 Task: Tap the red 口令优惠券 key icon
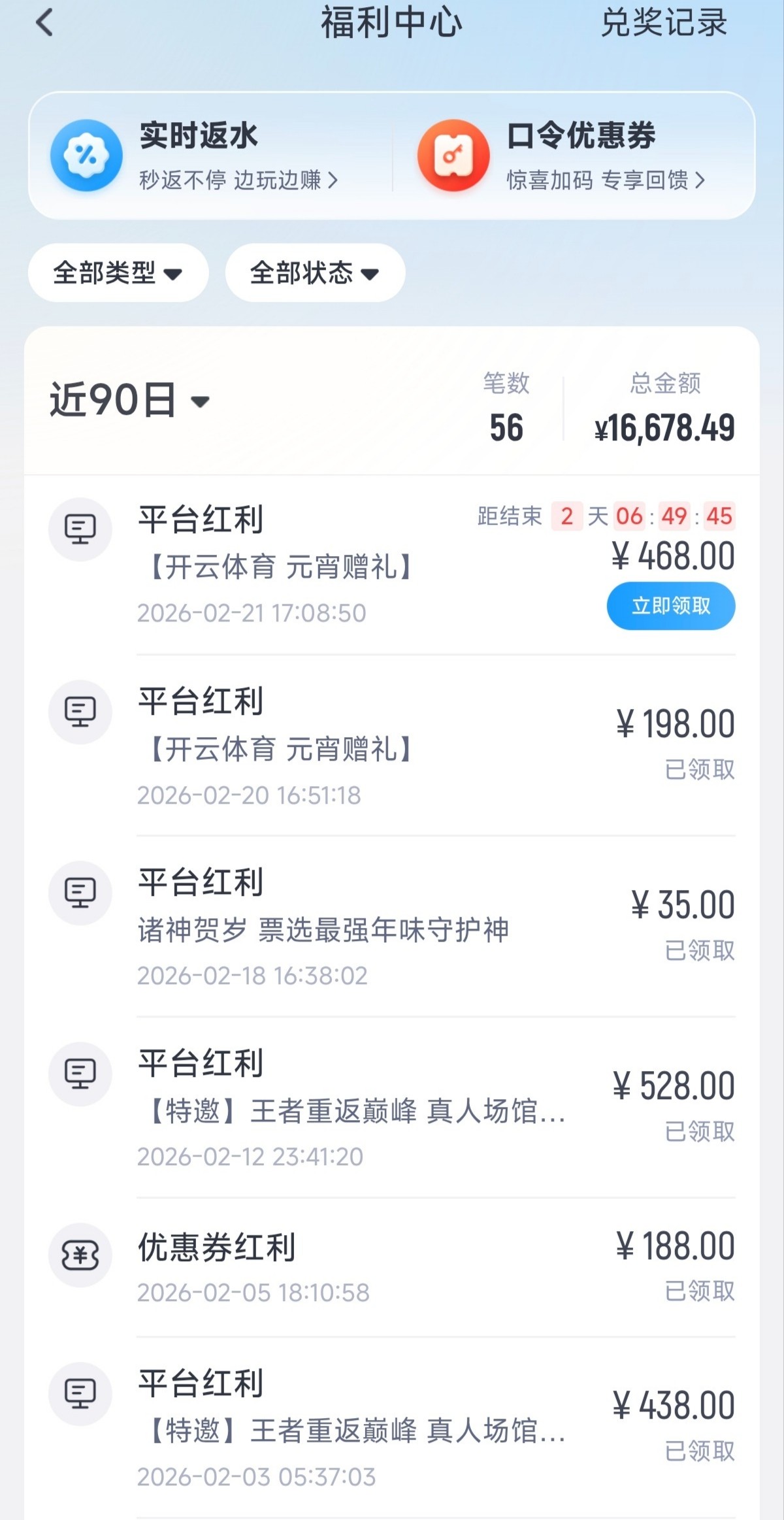pyautogui.click(x=453, y=156)
